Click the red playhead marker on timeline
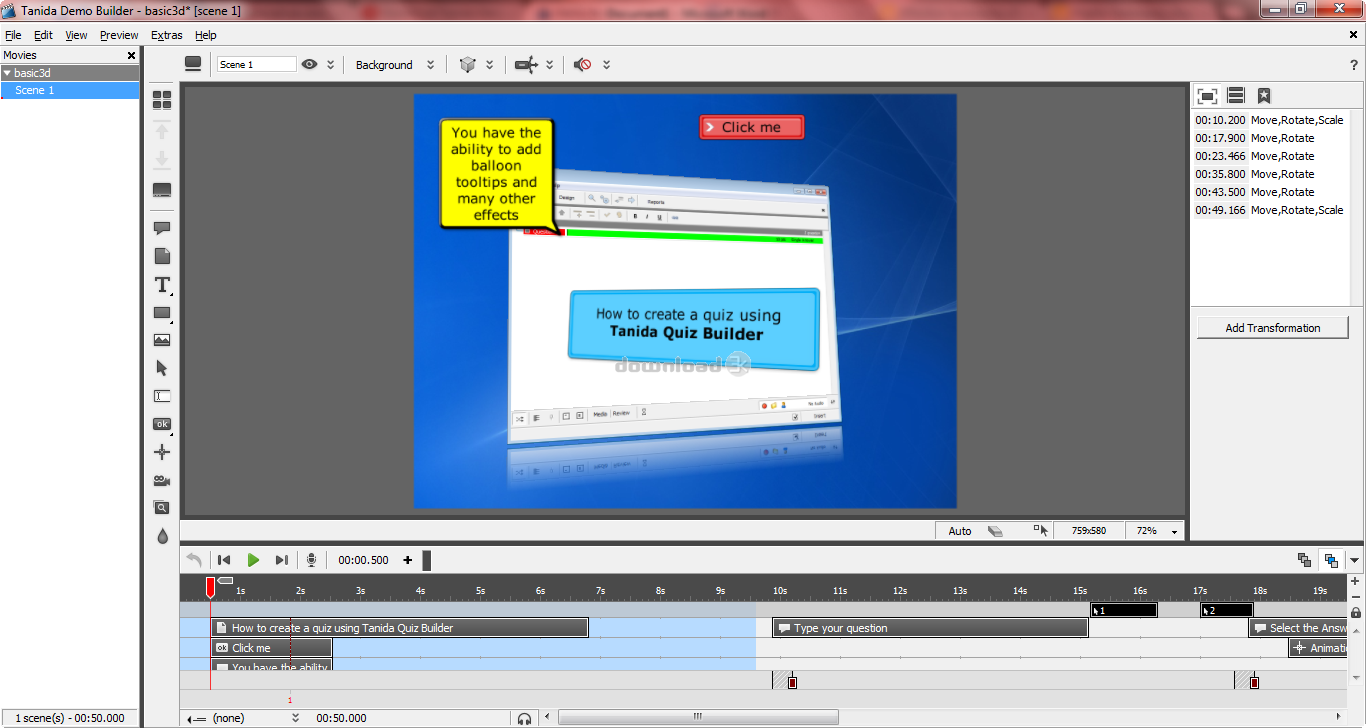1366x728 pixels. pos(210,587)
